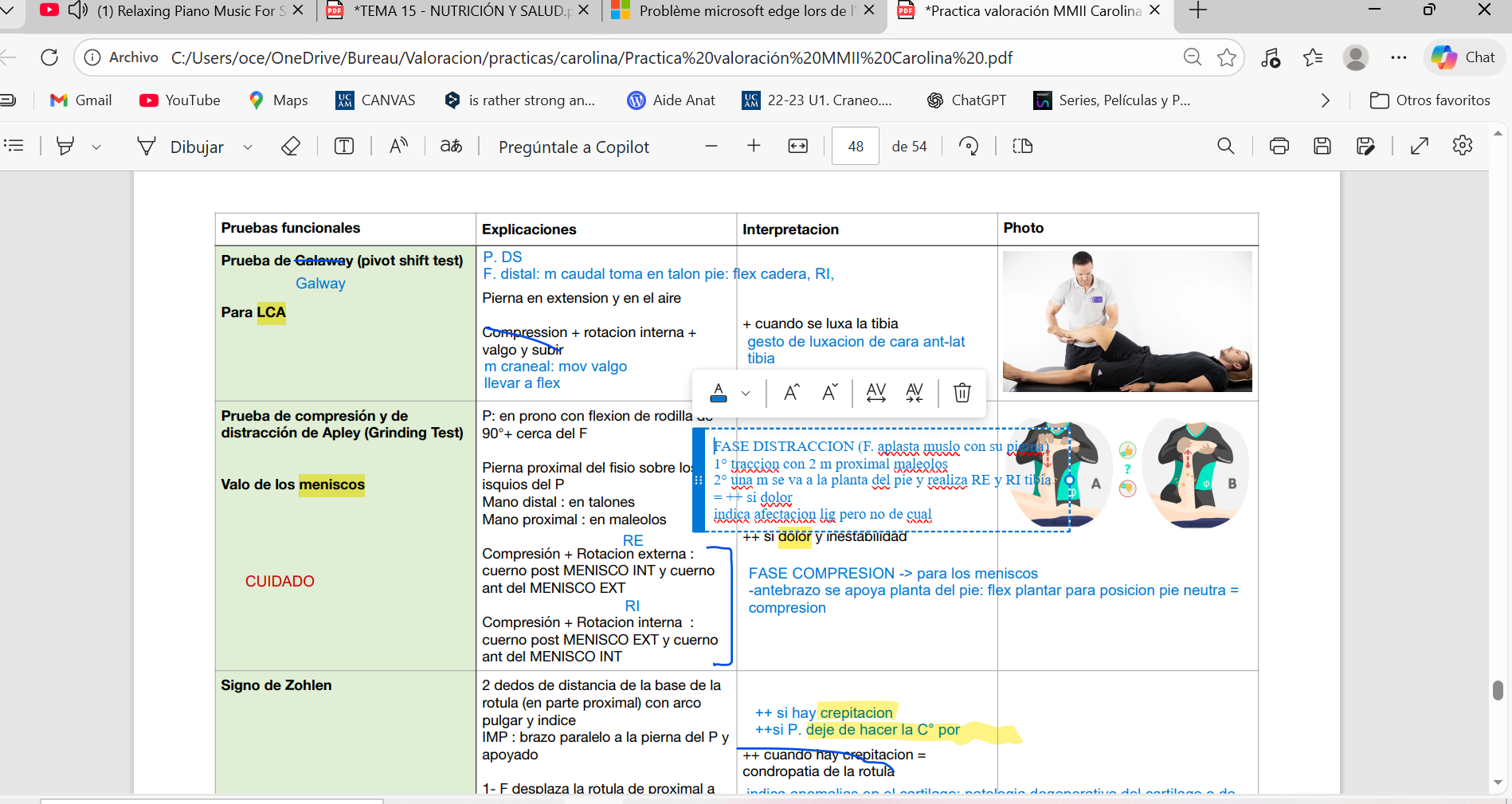1512x804 pixels.
Task: Select the Eraser tool
Action: pos(291,146)
